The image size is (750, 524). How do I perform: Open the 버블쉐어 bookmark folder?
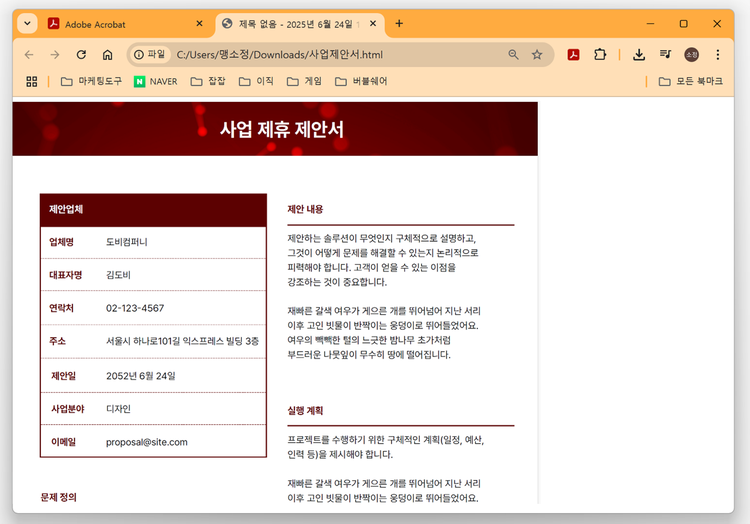click(x=361, y=81)
